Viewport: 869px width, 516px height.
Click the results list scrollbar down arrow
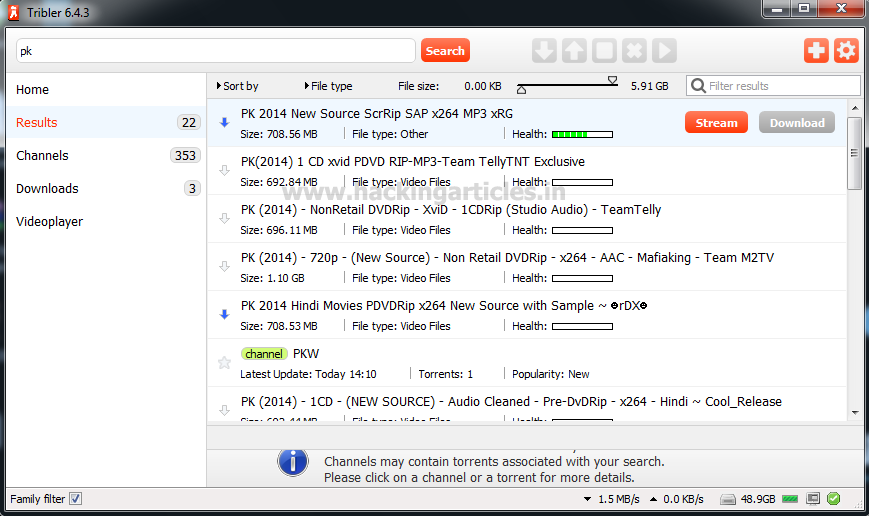[x=855, y=413]
